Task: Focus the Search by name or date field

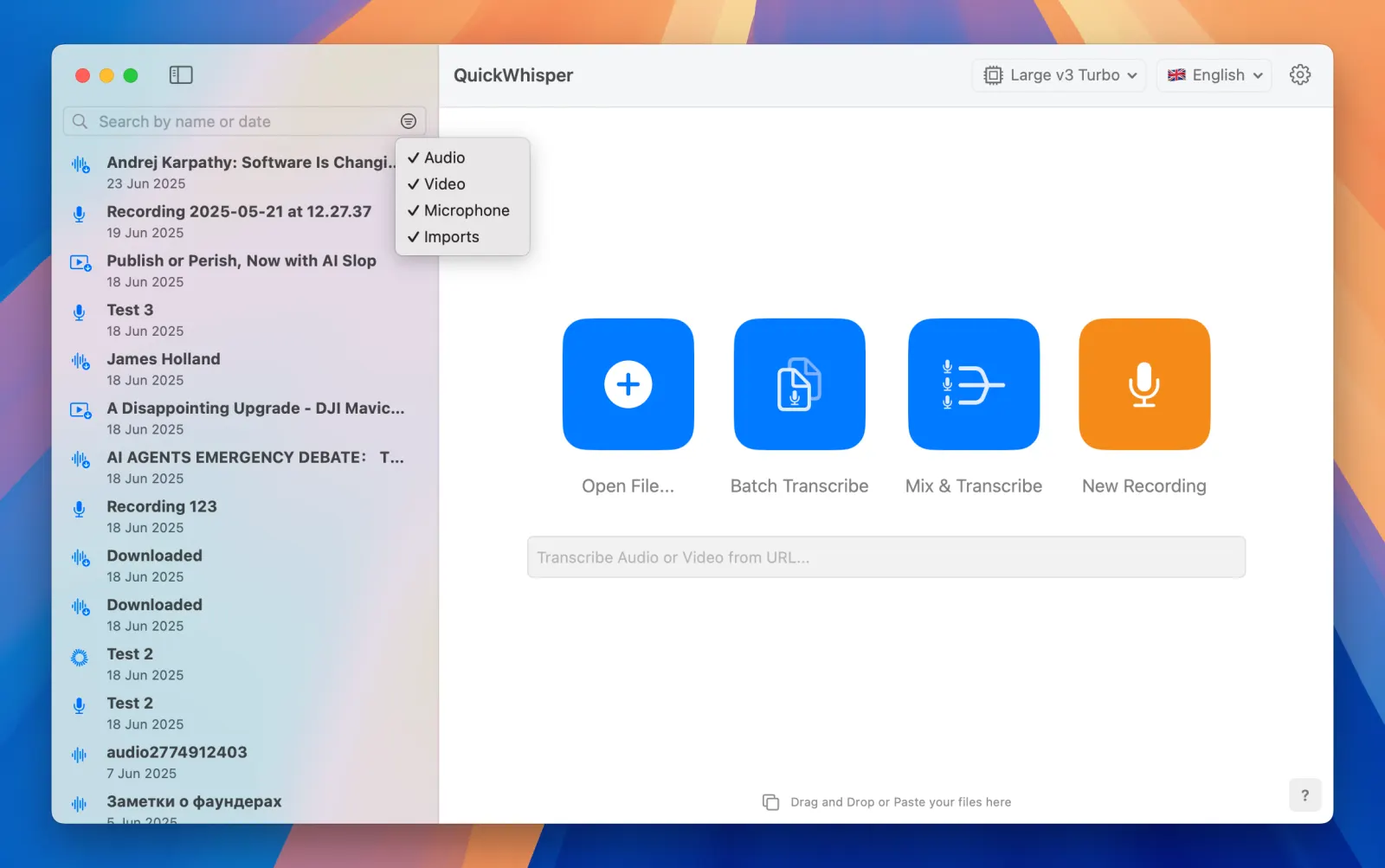Action: (244, 121)
